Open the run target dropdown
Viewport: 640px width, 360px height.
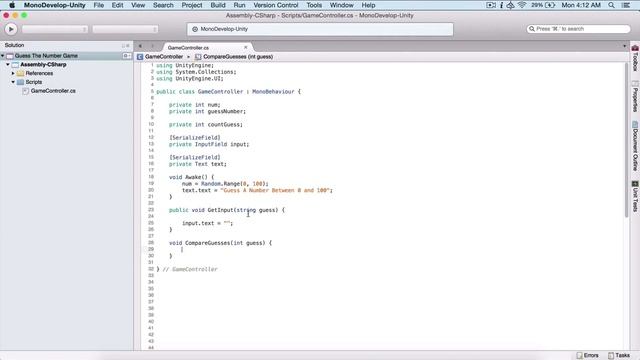coord(125,29)
